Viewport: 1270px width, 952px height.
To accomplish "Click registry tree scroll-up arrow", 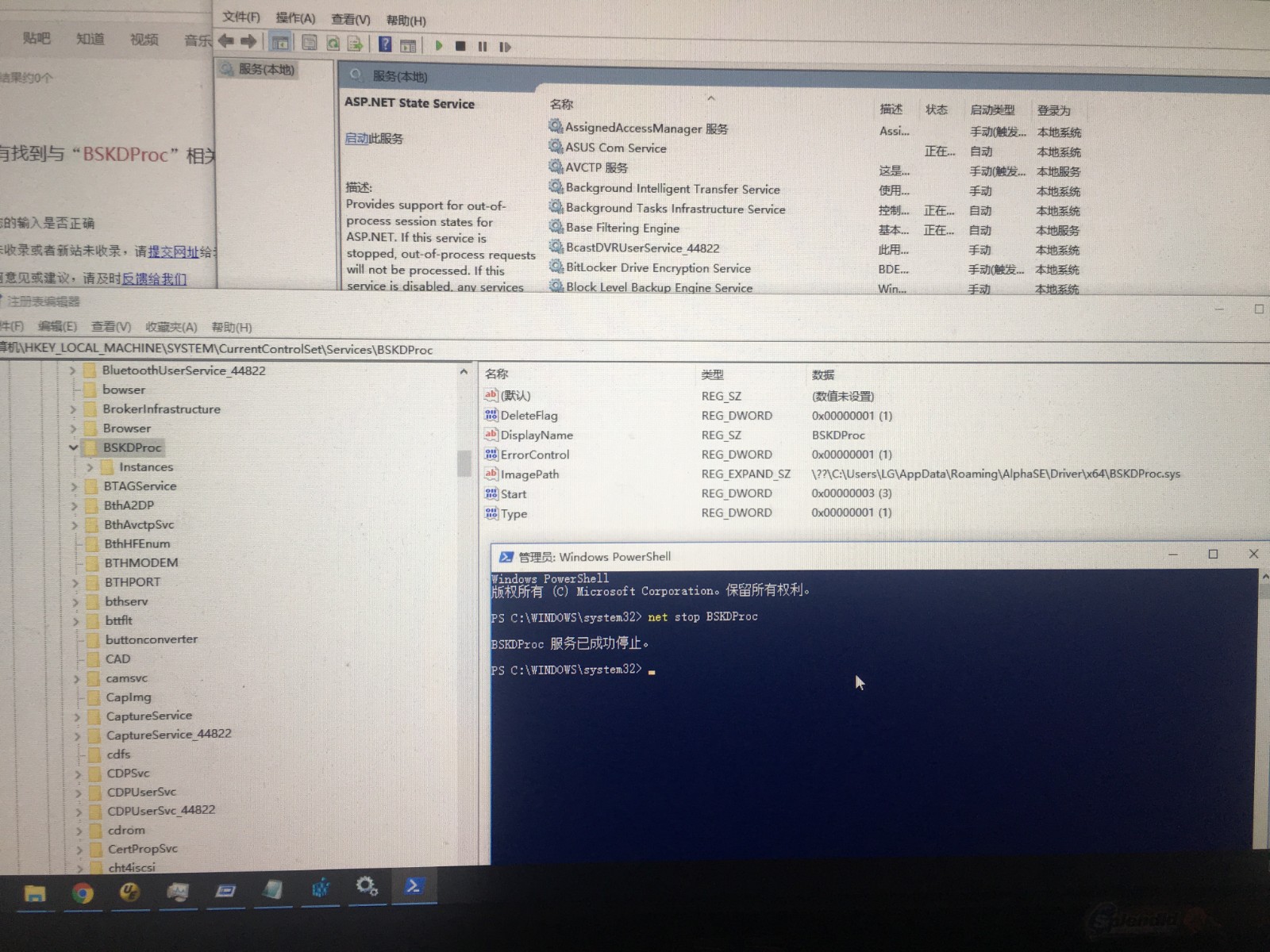I will point(464,371).
